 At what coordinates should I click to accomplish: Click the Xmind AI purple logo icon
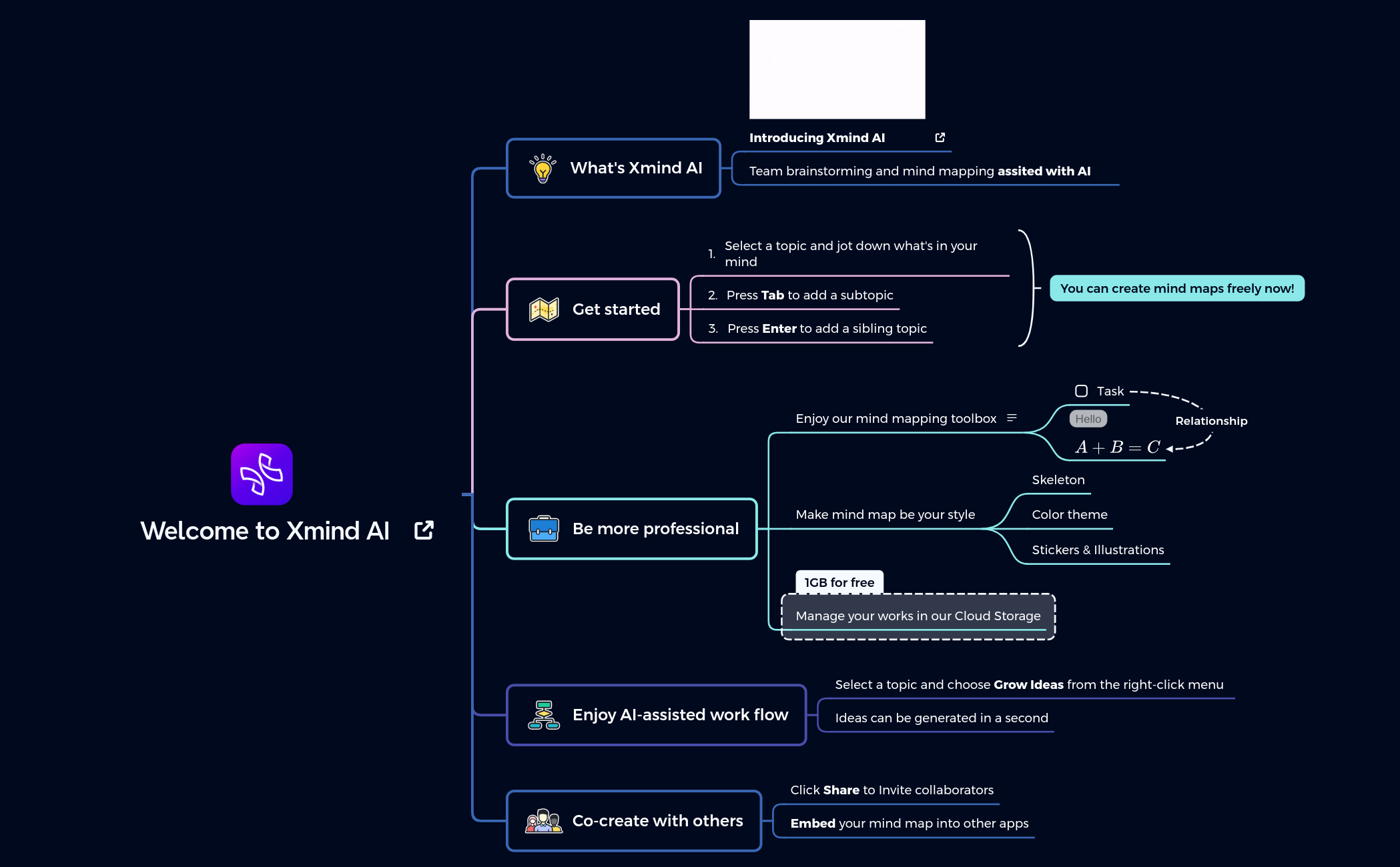click(262, 474)
